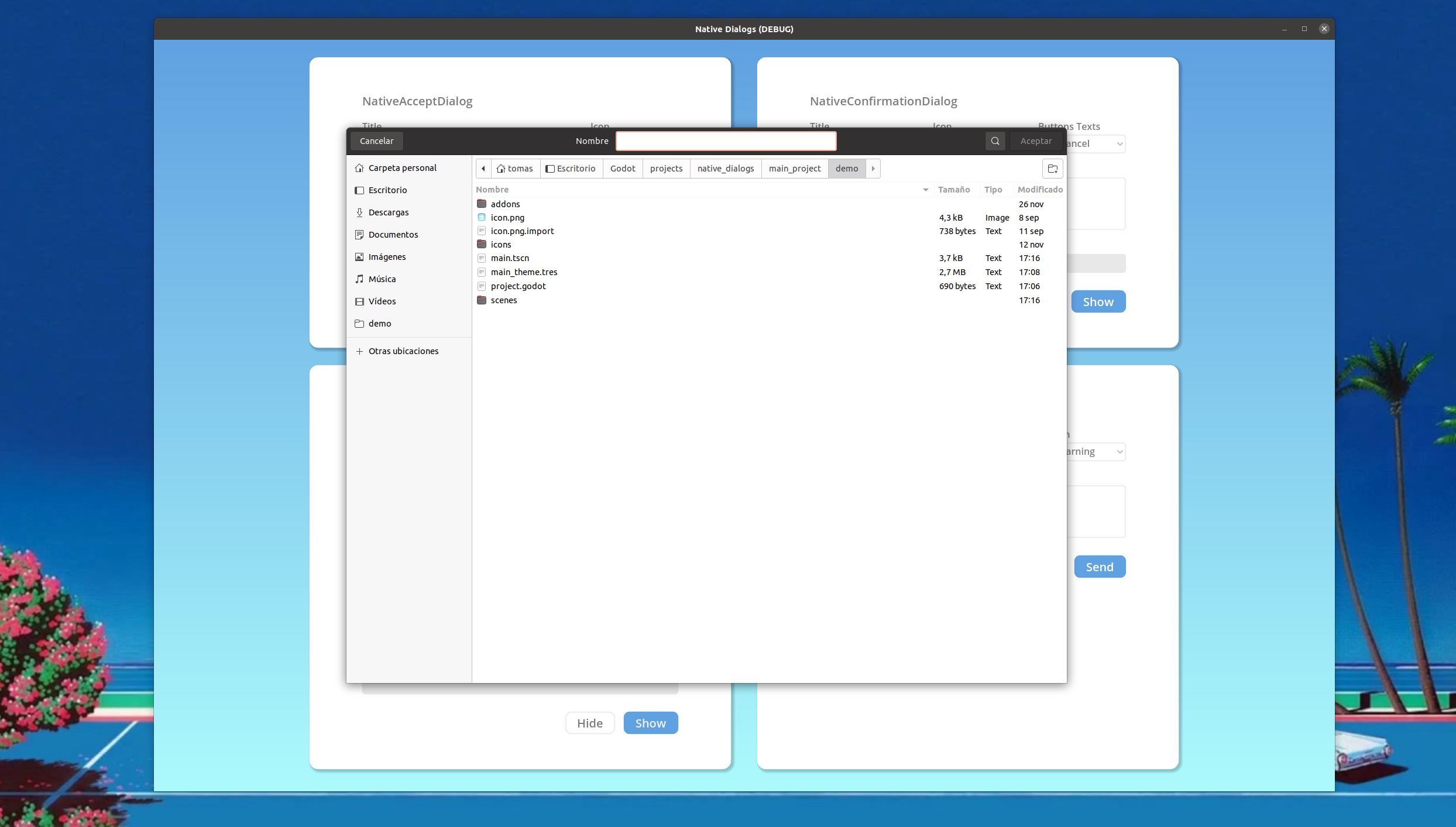Click the search magnifier icon in dialog header

(x=995, y=141)
